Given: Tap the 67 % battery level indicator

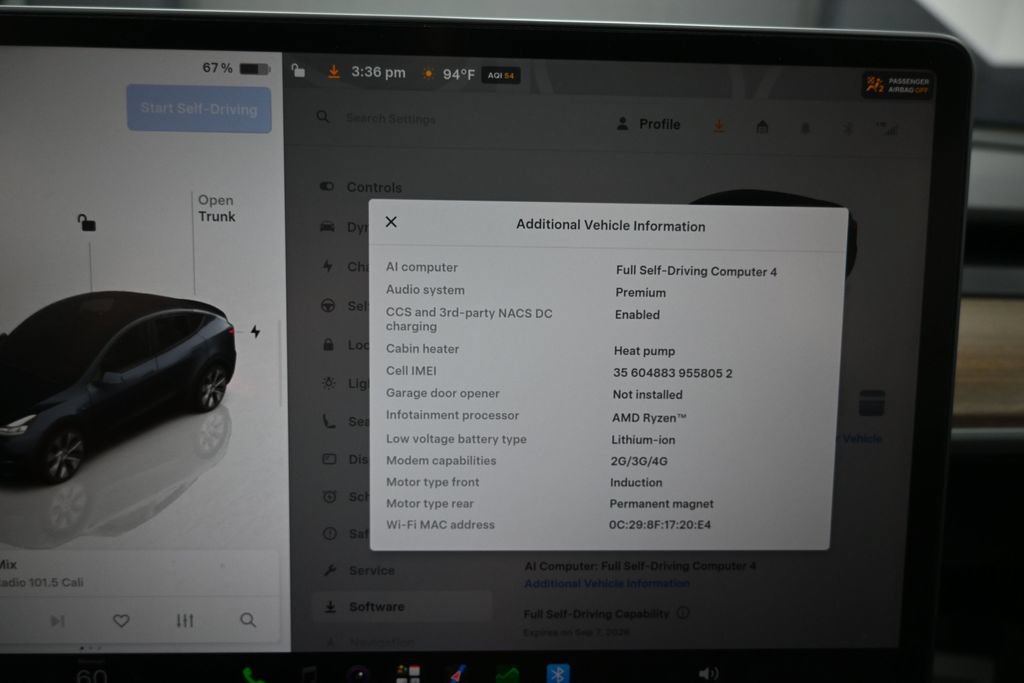Looking at the screenshot, I should pyautogui.click(x=236, y=68).
